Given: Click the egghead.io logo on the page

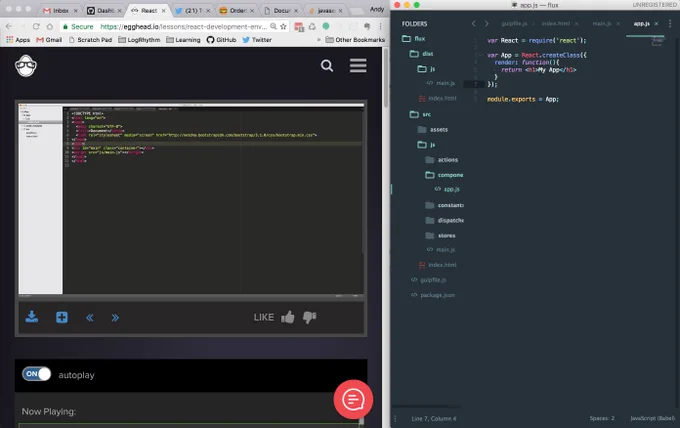Looking at the screenshot, I should click(26, 66).
